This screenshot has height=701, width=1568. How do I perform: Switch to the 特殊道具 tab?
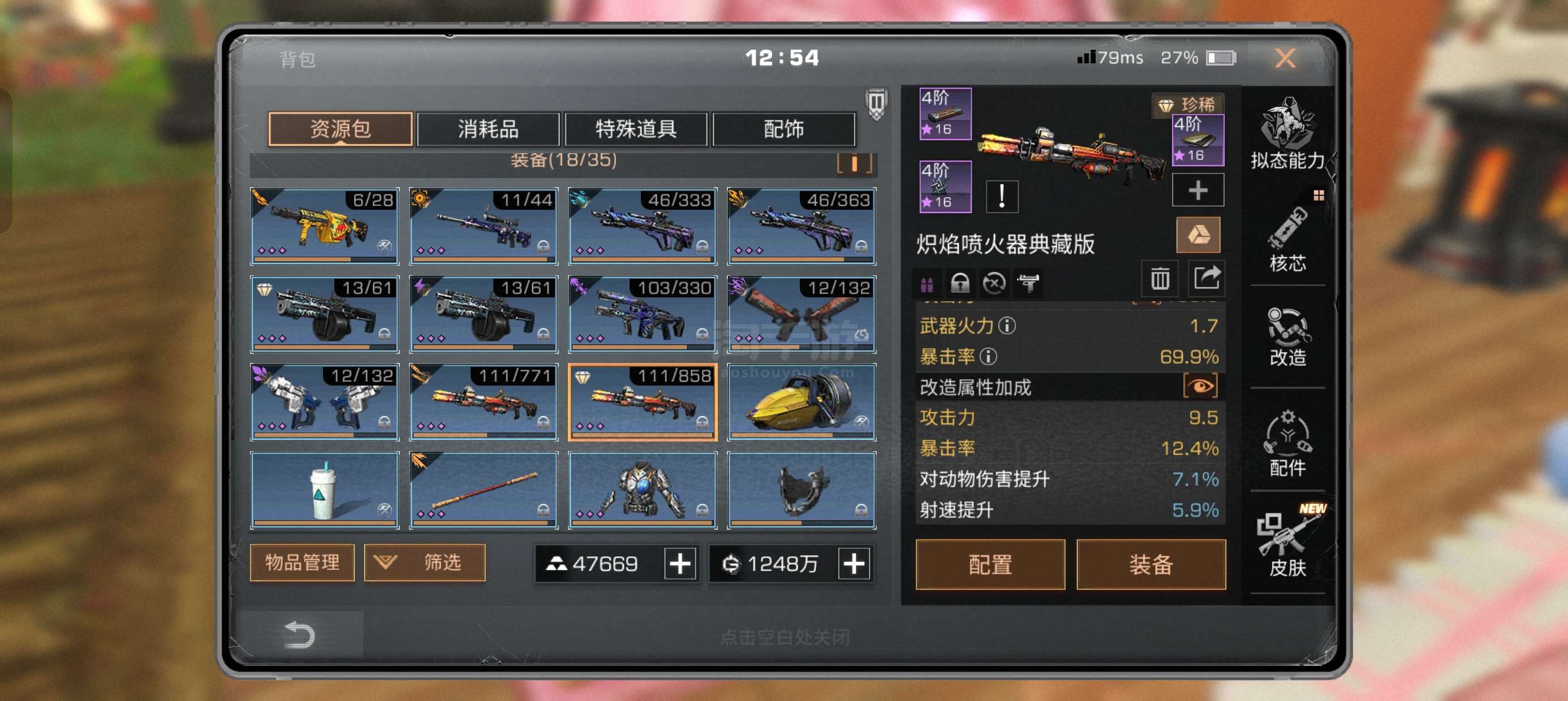pyautogui.click(x=636, y=129)
